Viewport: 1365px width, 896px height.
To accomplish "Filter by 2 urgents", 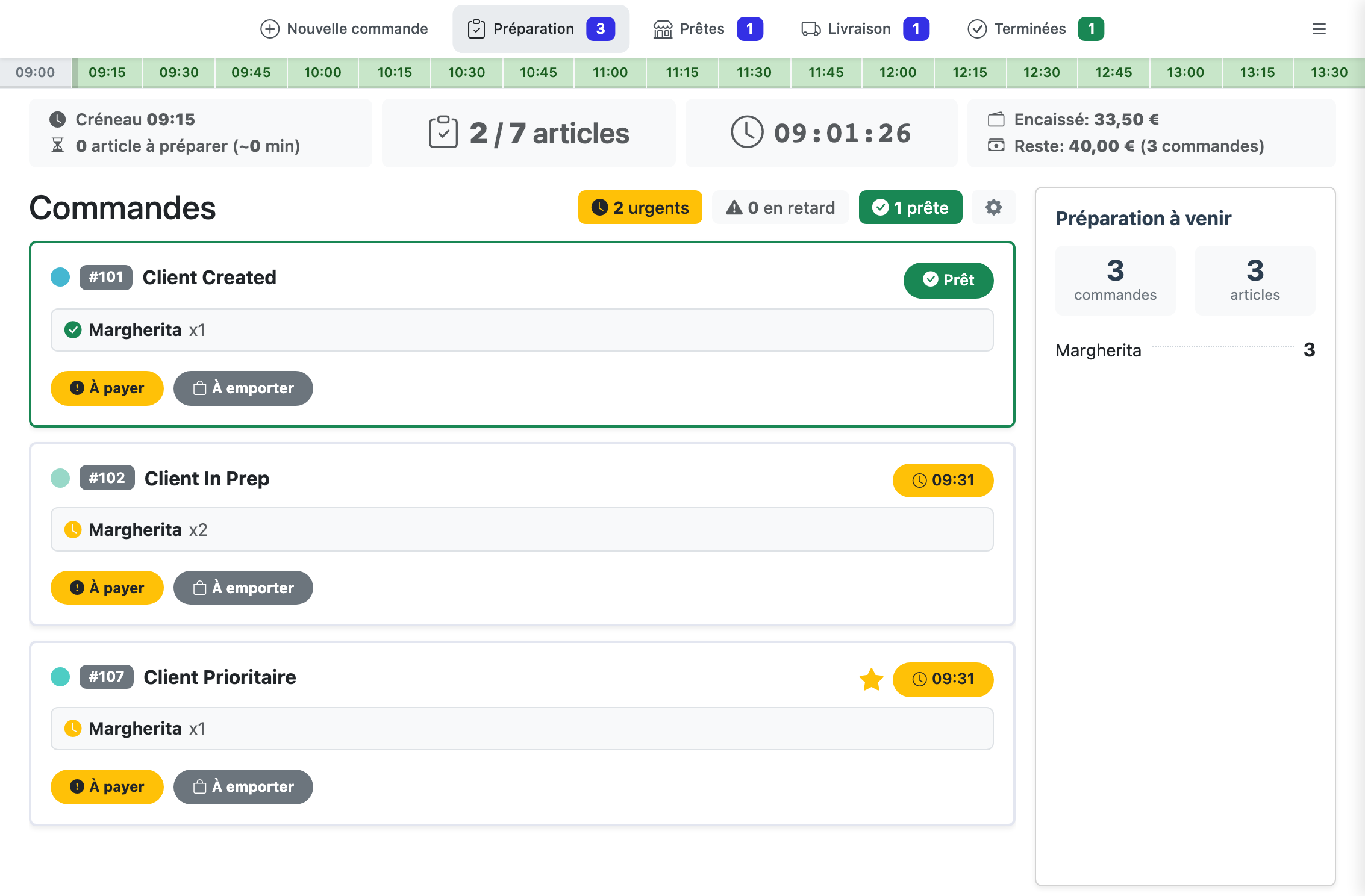I will (x=640, y=207).
